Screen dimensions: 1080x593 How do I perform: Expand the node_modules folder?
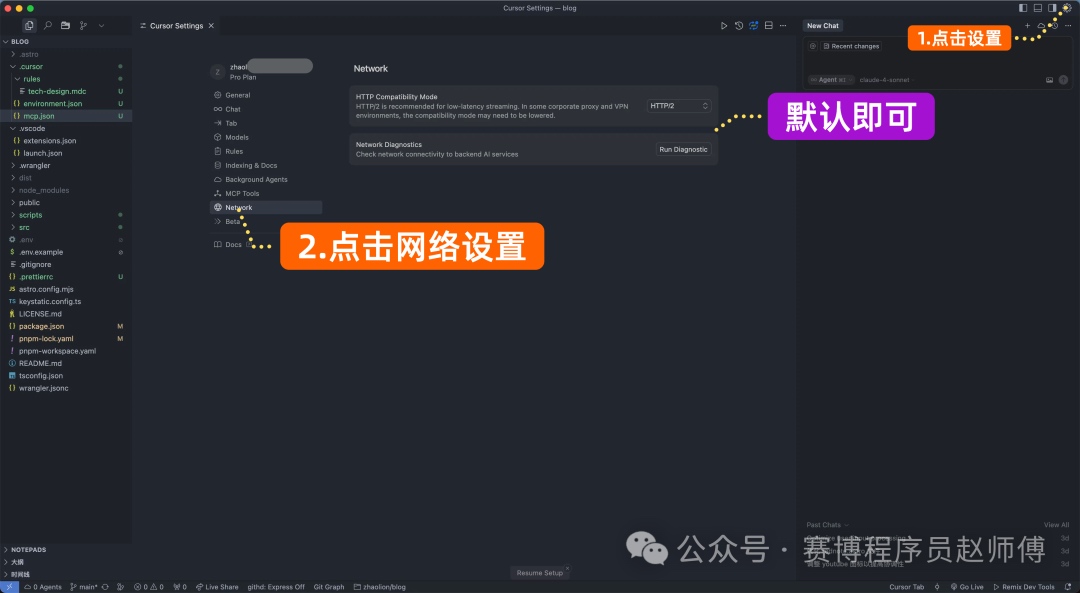66,190
